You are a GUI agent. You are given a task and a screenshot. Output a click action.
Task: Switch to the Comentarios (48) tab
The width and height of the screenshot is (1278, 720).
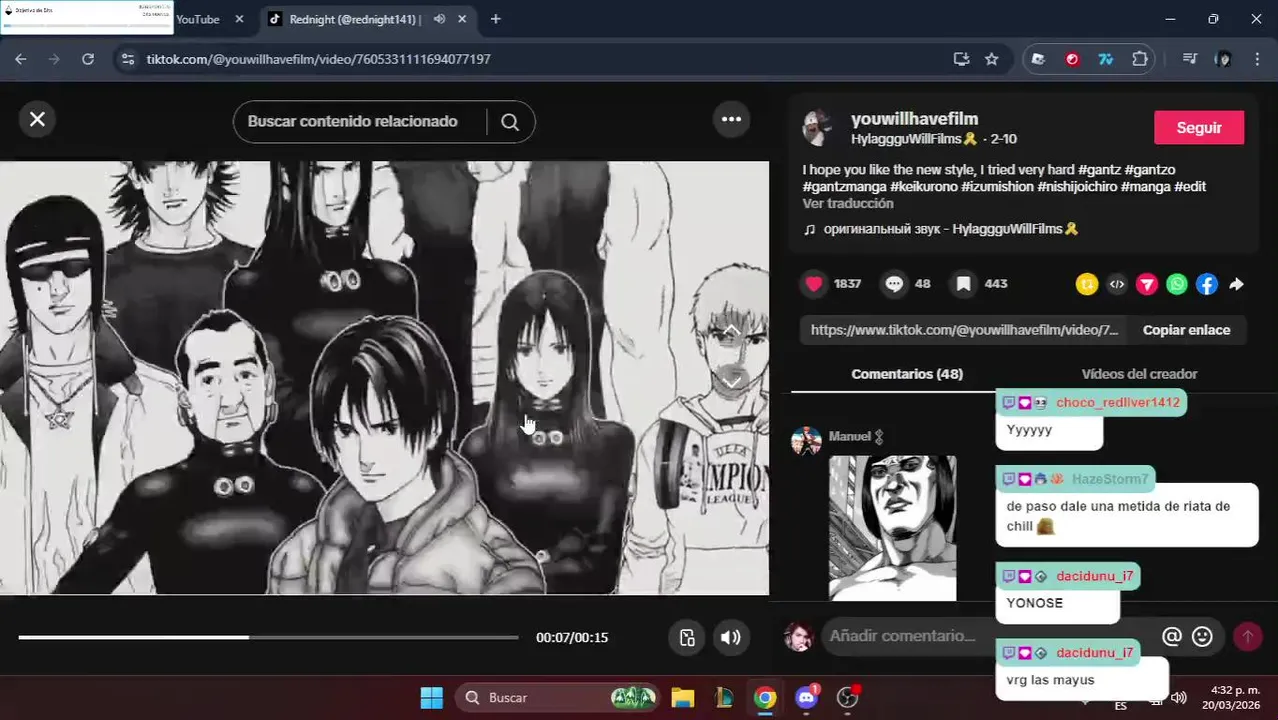(907, 374)
